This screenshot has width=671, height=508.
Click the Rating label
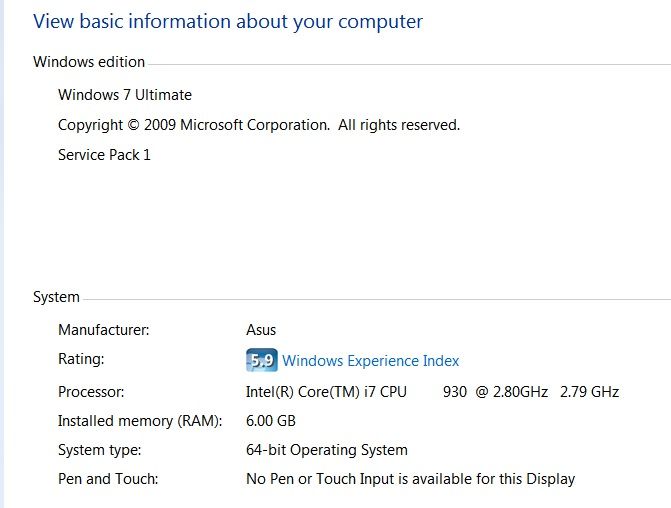coord(81,359)
